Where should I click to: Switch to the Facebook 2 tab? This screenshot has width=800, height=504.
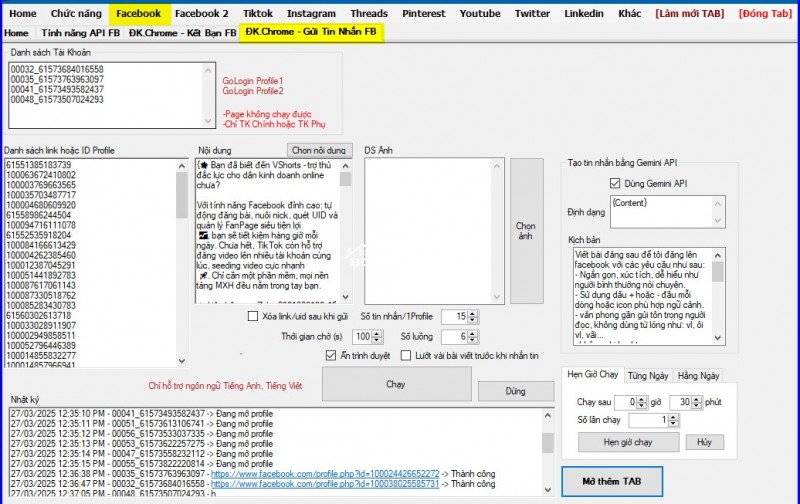(x=202, y=14)
